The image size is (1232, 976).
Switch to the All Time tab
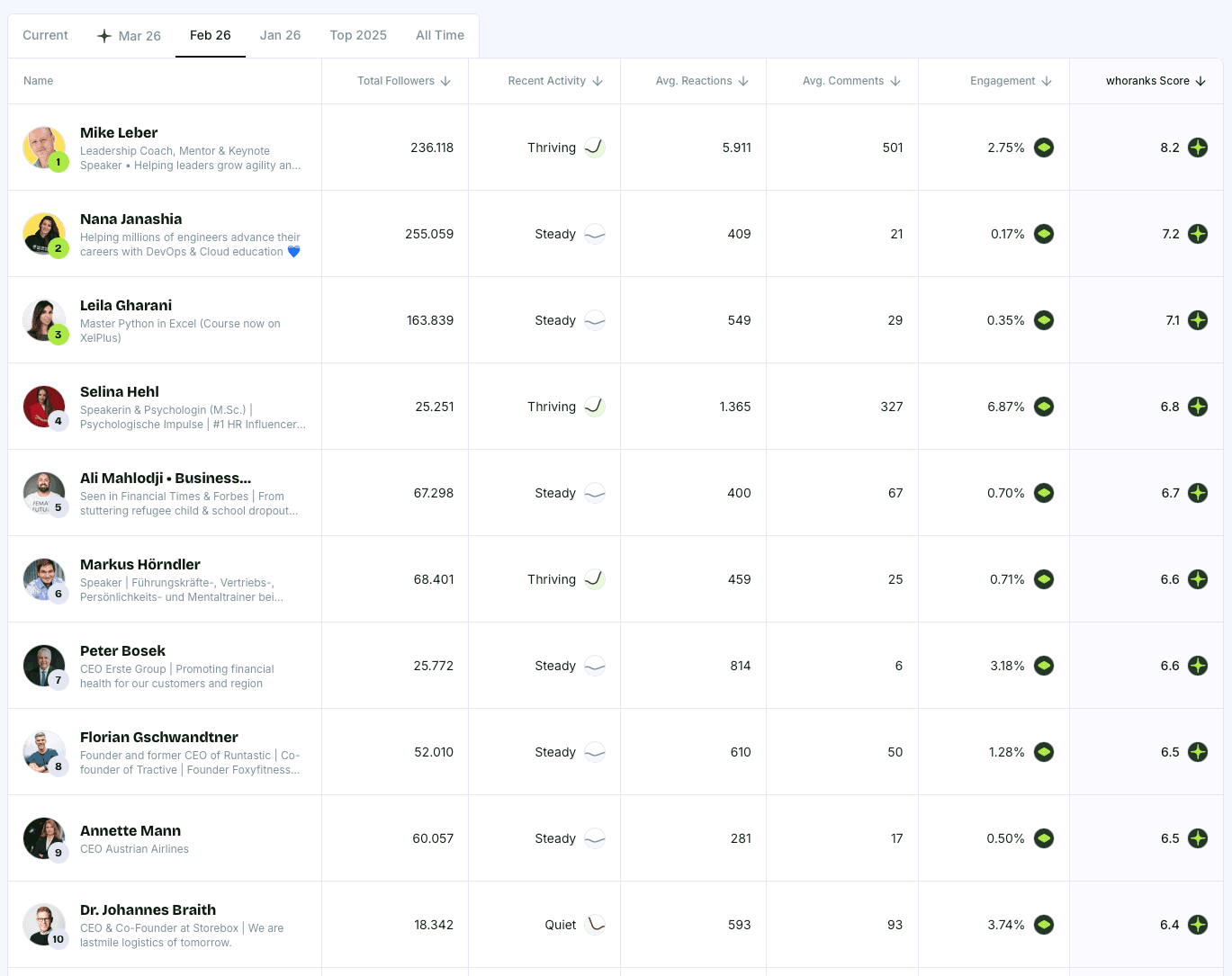click(x=440, y=35)
